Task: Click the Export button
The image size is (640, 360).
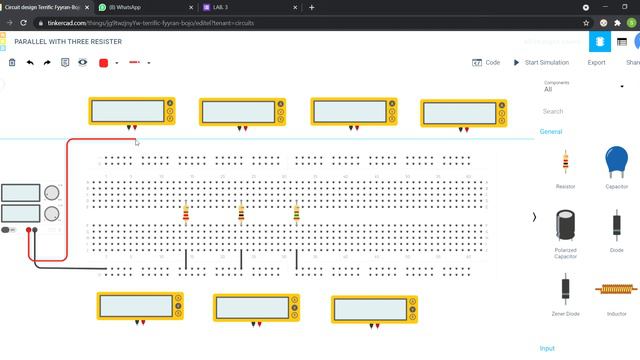Action: (x=596, y=62)
